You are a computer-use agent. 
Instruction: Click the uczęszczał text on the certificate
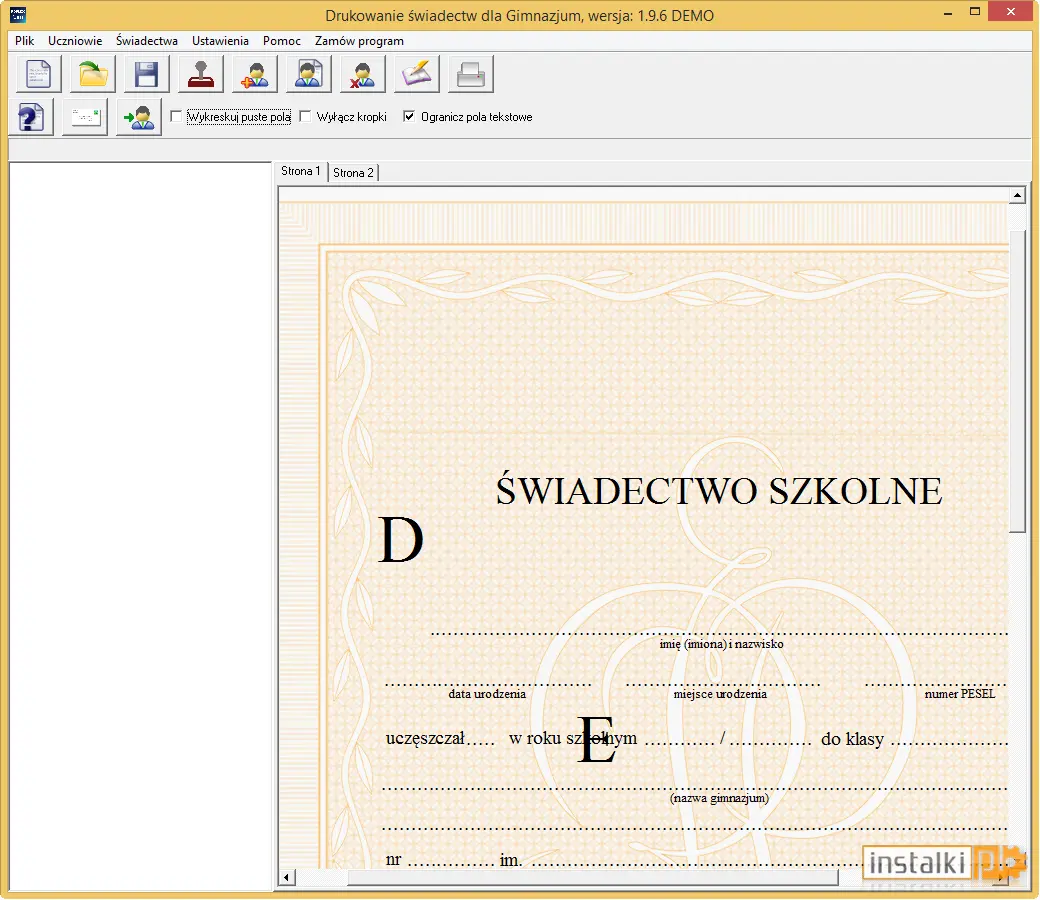tap(425, 738)
